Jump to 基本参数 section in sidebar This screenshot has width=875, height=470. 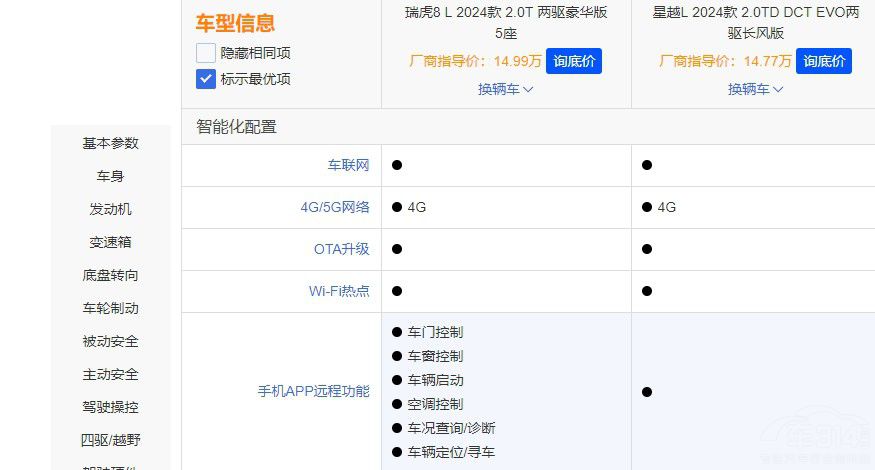(x=110, y=143)
